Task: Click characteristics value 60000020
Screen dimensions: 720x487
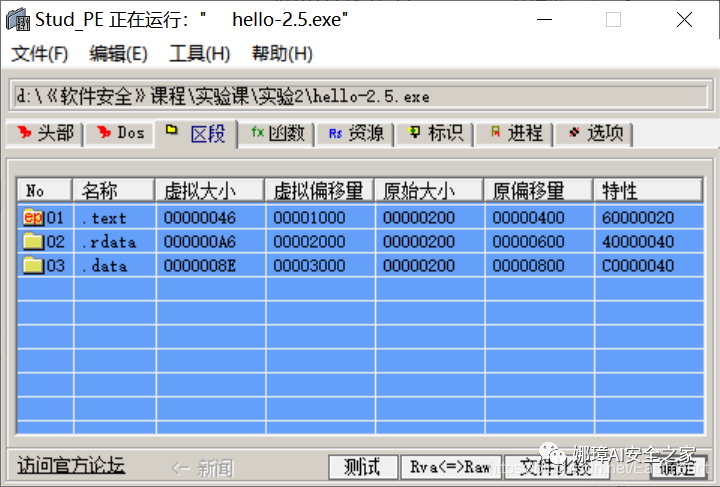Action: click(x=638, y=218)
